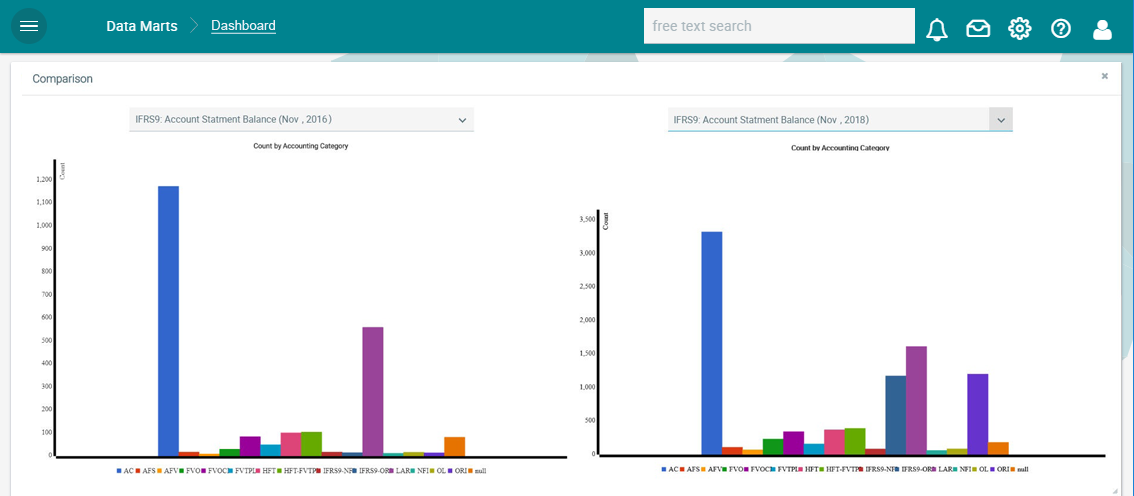The image size is (1134, 496).
Task: Toggle null series in left chart legend
Action: (x=475, y=470)
